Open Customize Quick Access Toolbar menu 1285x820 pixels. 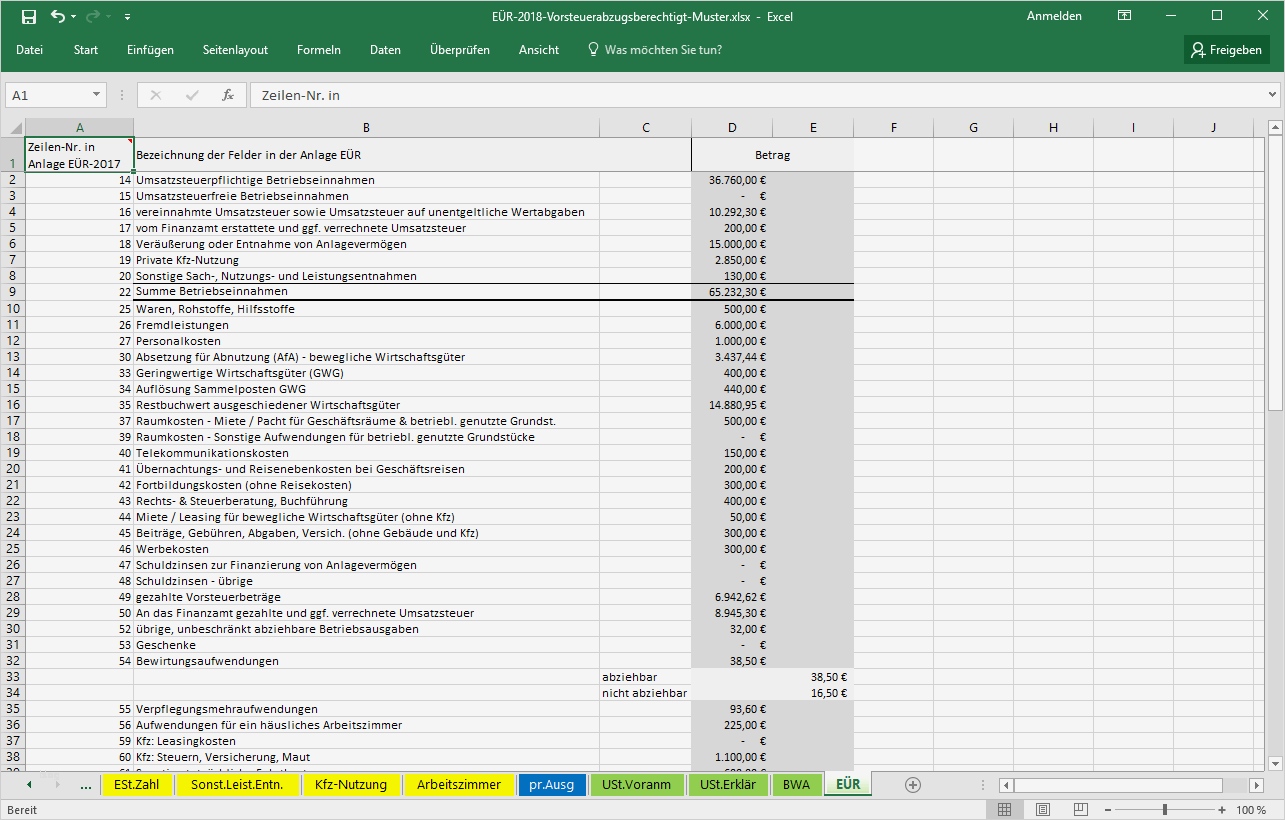coord(126,16)
